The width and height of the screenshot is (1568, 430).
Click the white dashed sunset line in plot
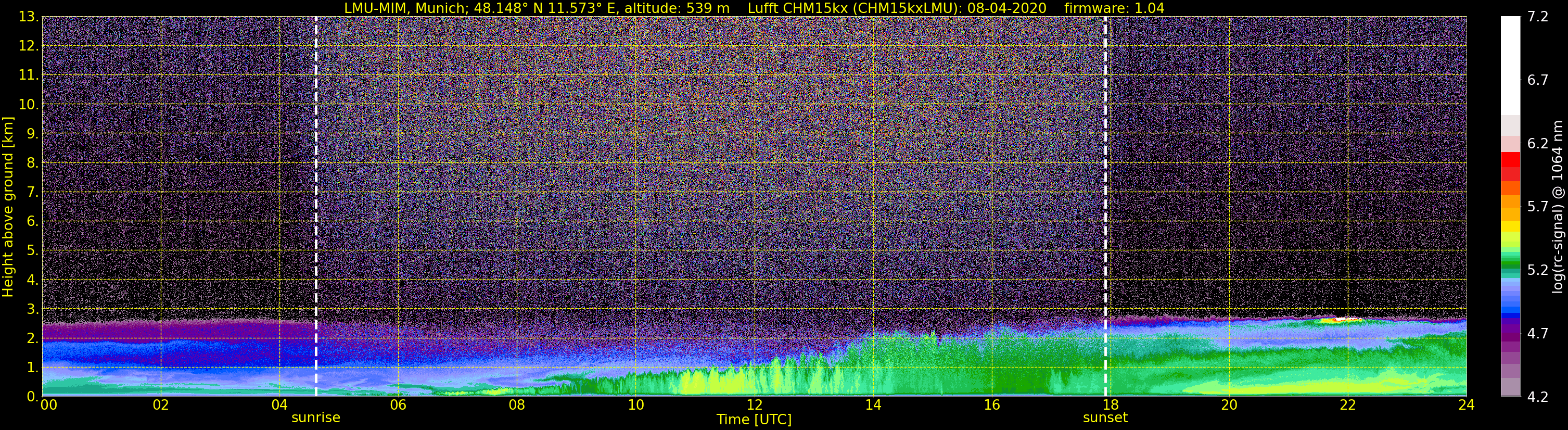click(x=1105, y=207)
